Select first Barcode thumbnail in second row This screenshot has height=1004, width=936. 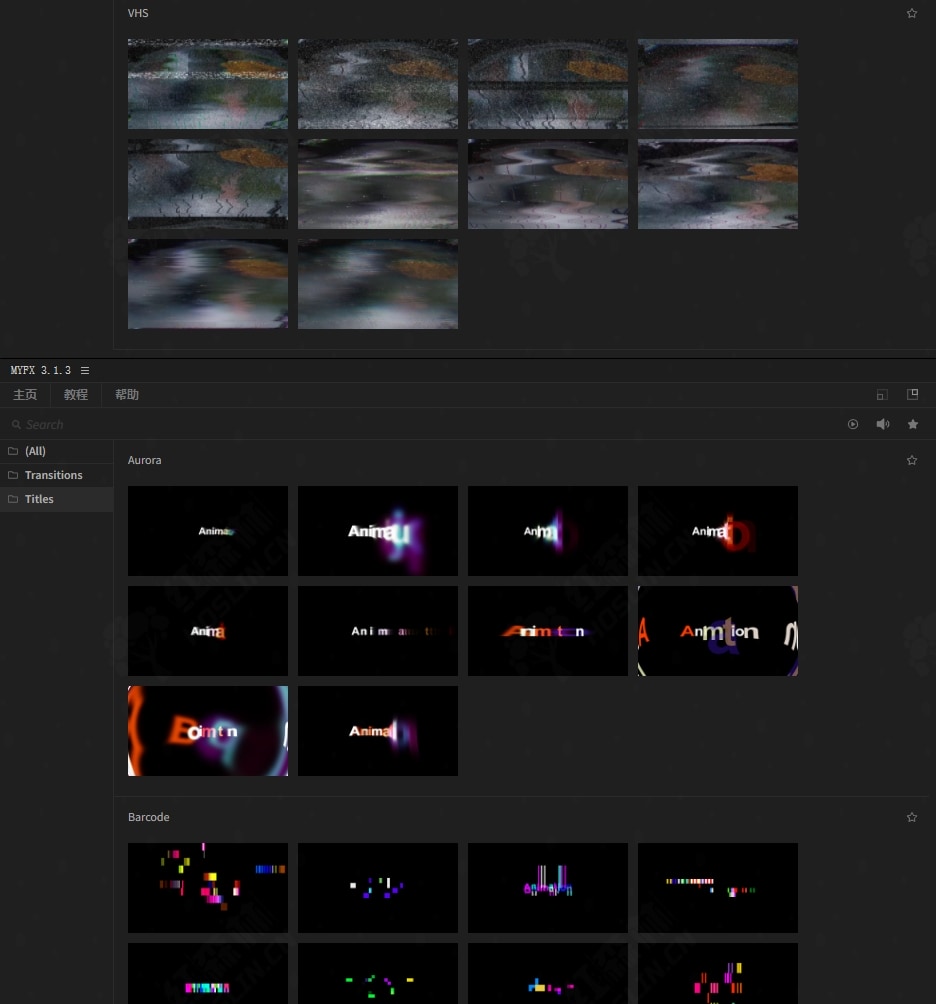coord(208,973)
